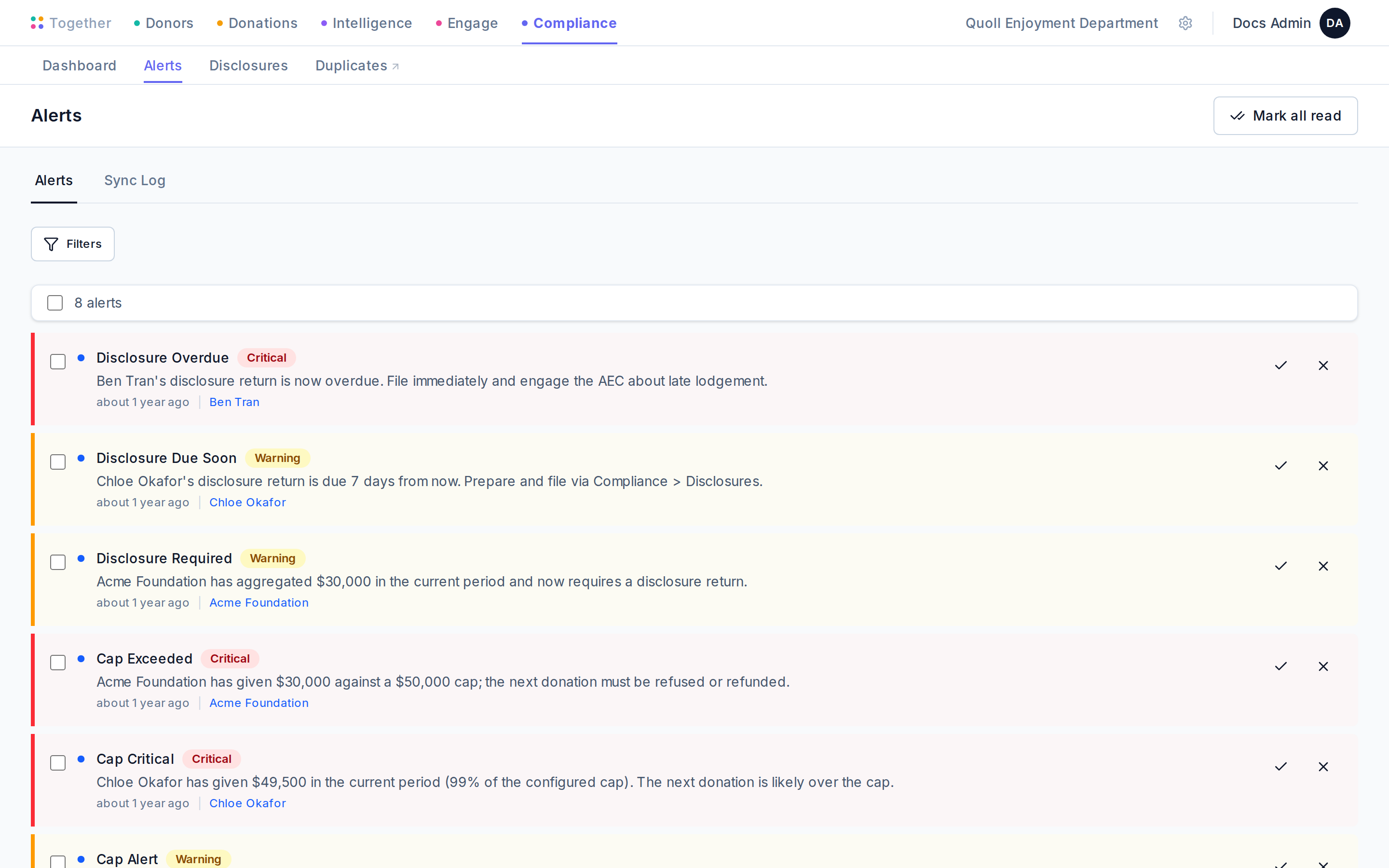Tick the Cap Exceeded checkbox

(x=58, y=663)
